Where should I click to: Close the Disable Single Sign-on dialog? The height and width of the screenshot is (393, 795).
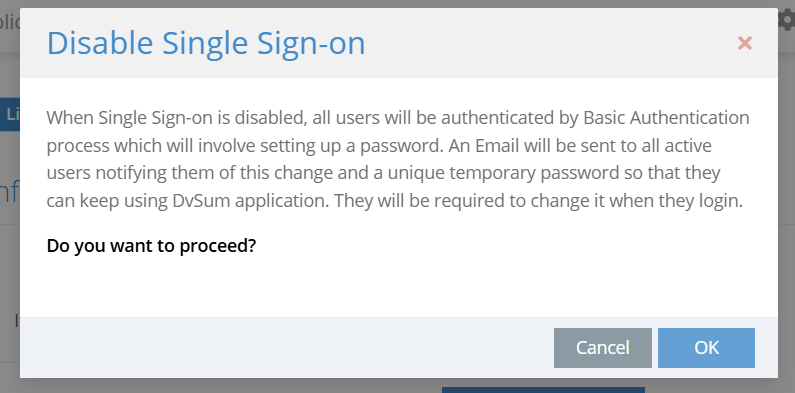click(x=744, y=43)
